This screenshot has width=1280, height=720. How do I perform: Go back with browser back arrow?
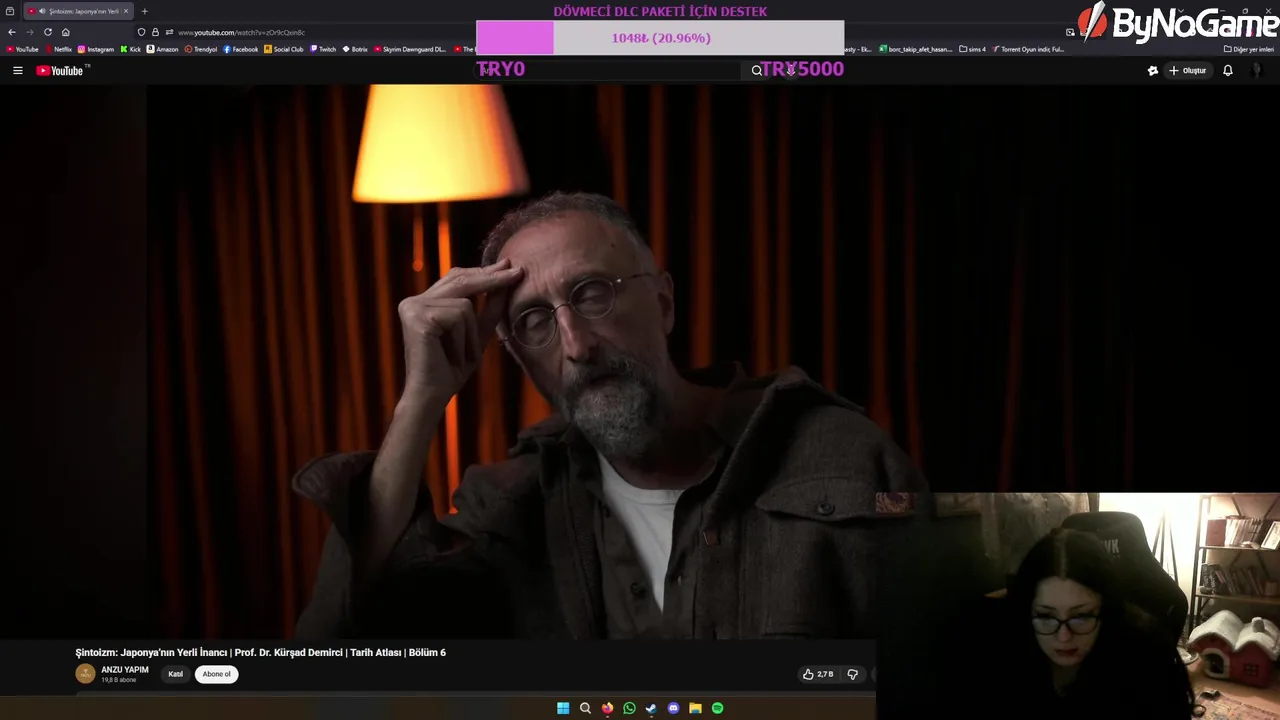click(x=12, y=32)
